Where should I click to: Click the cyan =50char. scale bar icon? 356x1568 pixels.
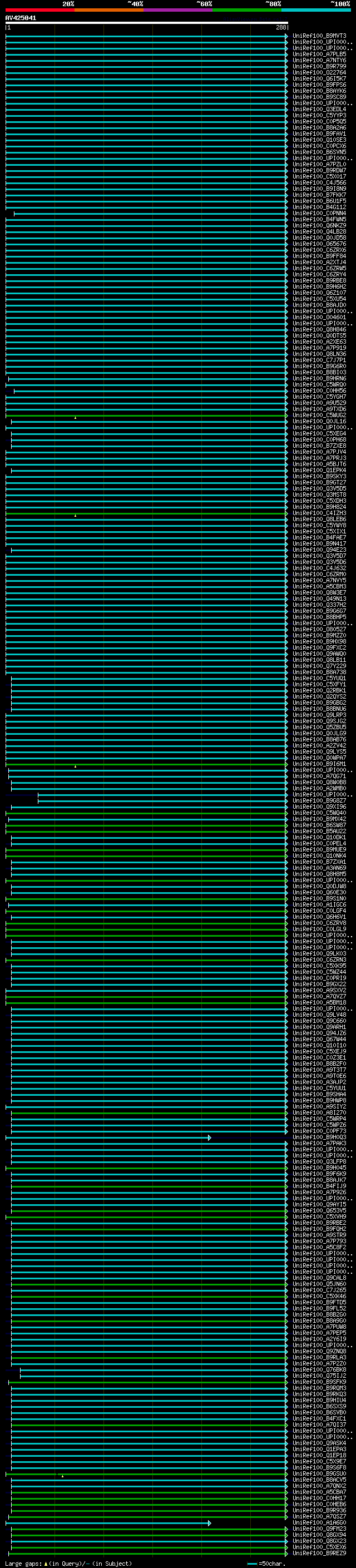(252, 1564)
